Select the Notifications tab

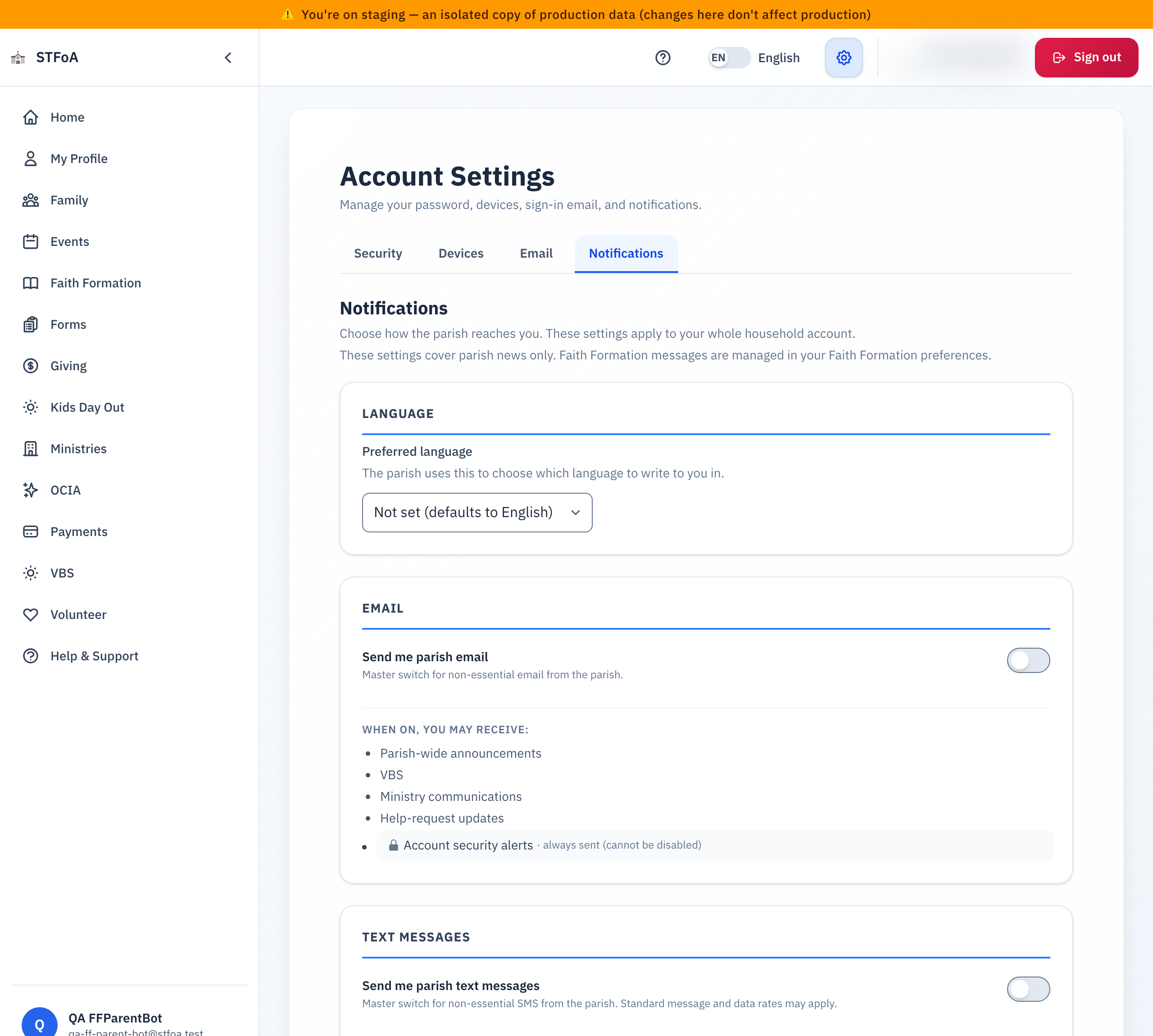coord(626,253)
